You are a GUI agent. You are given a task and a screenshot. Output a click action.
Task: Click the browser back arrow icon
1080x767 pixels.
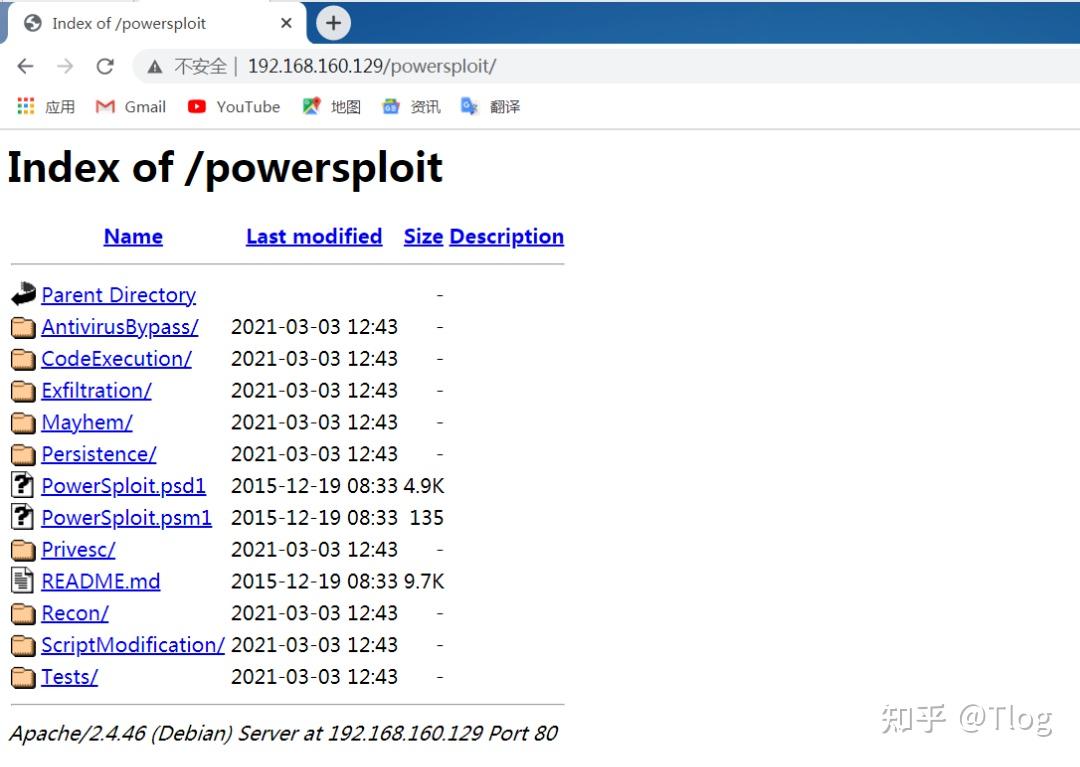24,66
